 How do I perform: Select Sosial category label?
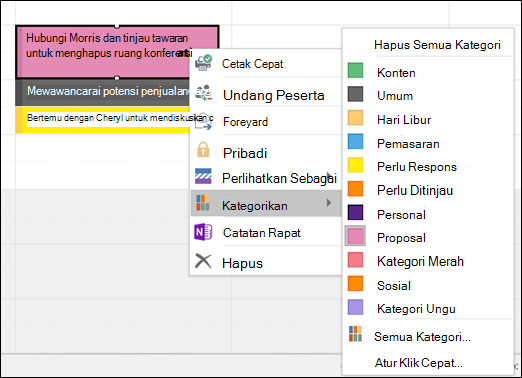click(x=394, y=286)
